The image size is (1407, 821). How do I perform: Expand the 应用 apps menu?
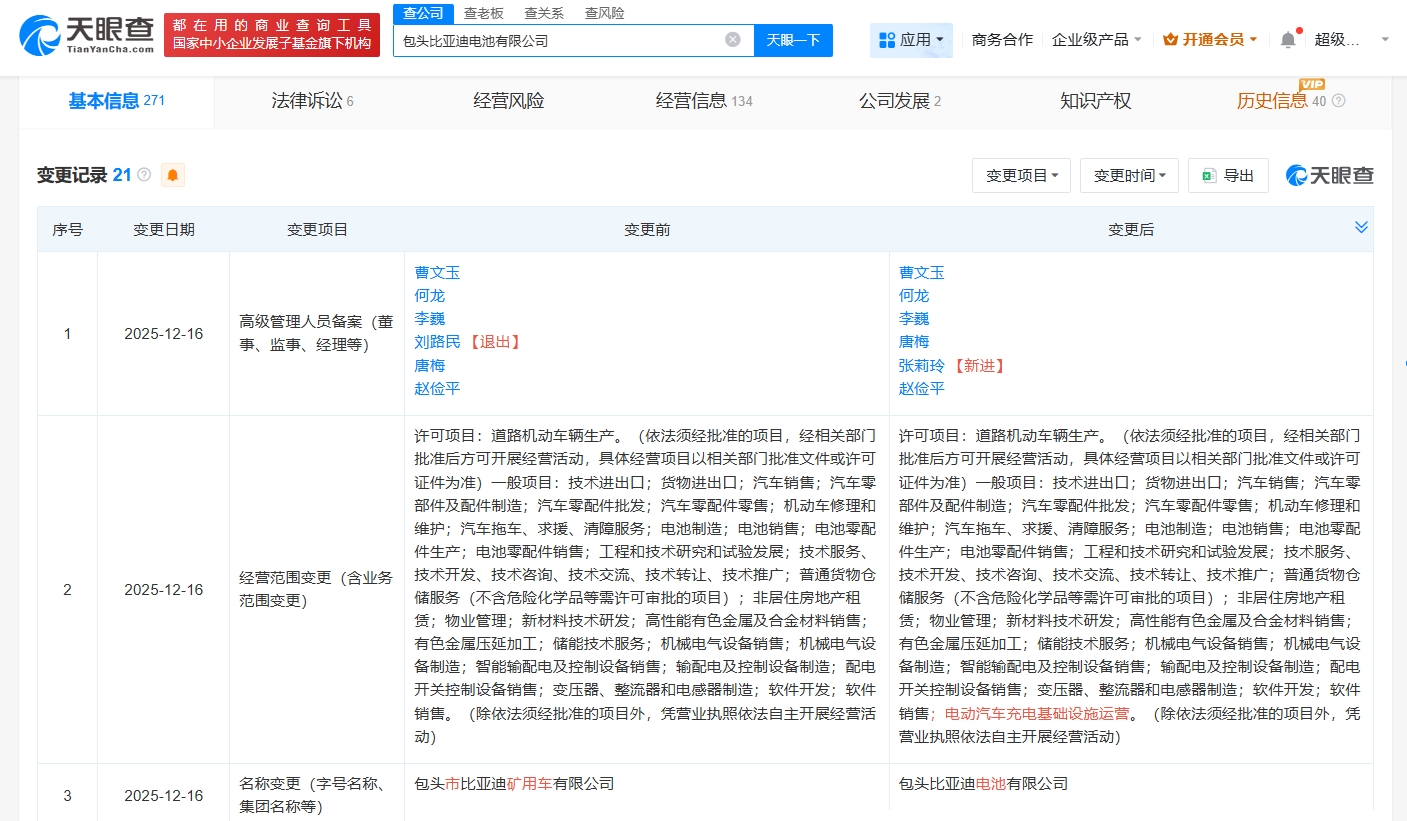point(911,40)
